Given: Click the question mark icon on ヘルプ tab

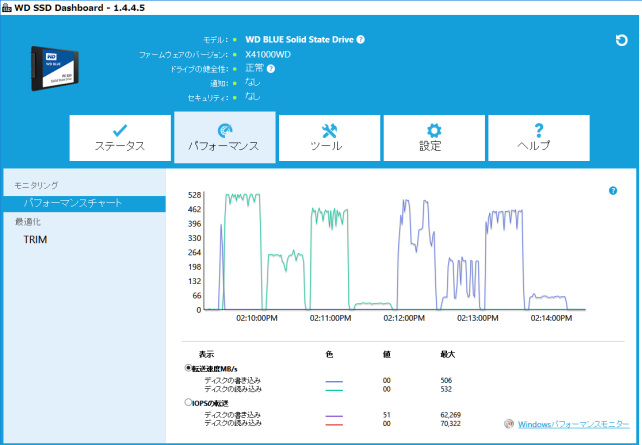Looking at the screenshot, I should click(x=539, y=131).
